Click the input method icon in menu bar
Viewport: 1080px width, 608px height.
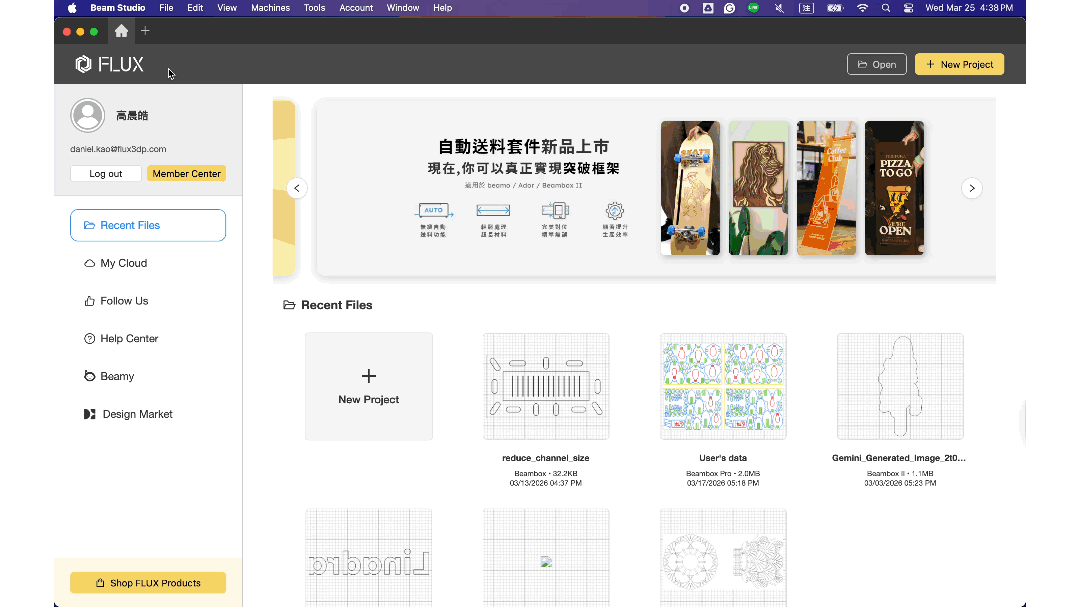(x=806, y=8)
